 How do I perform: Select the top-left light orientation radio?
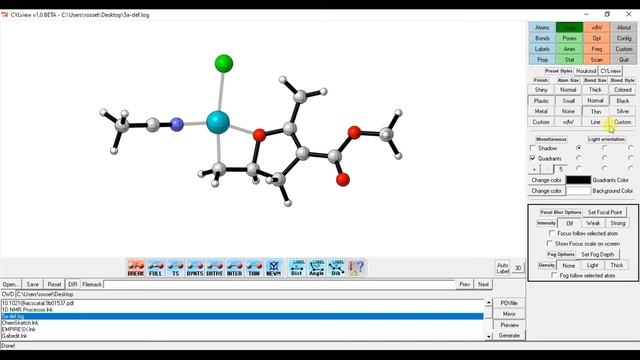click(579, 147)
